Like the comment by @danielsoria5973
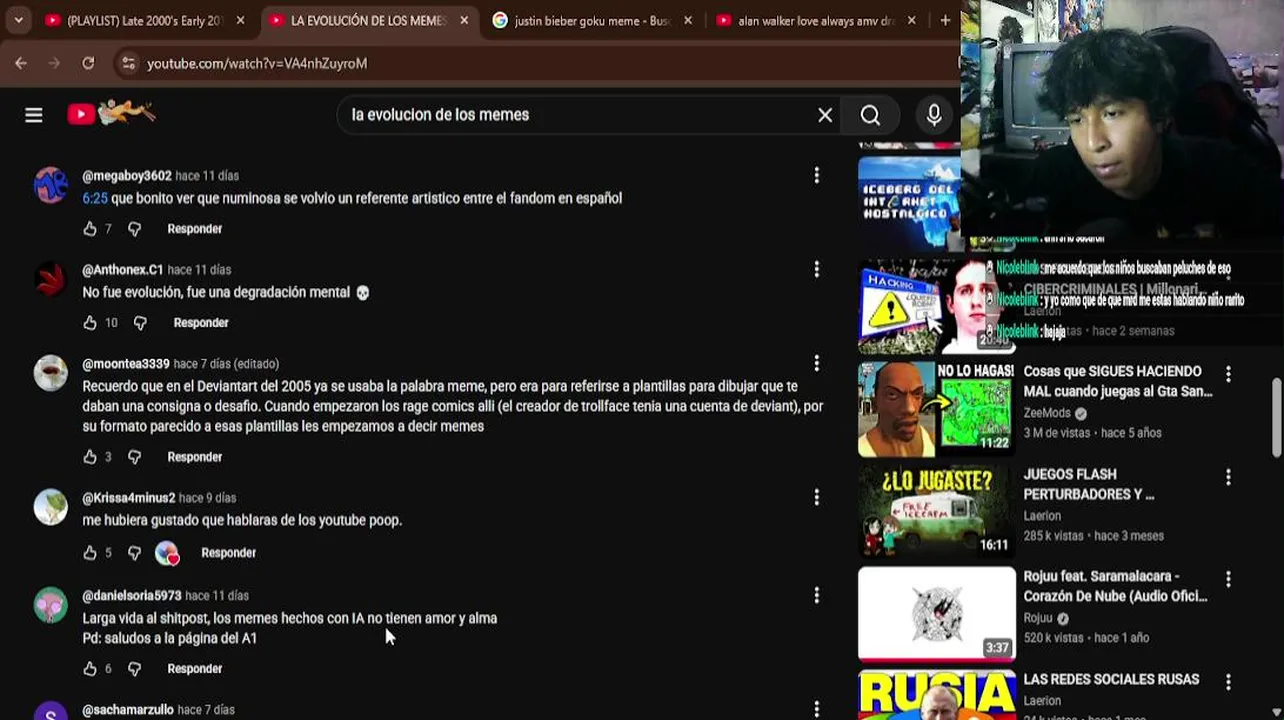This screenshot has height=720, width=1284. click(90, 669)
